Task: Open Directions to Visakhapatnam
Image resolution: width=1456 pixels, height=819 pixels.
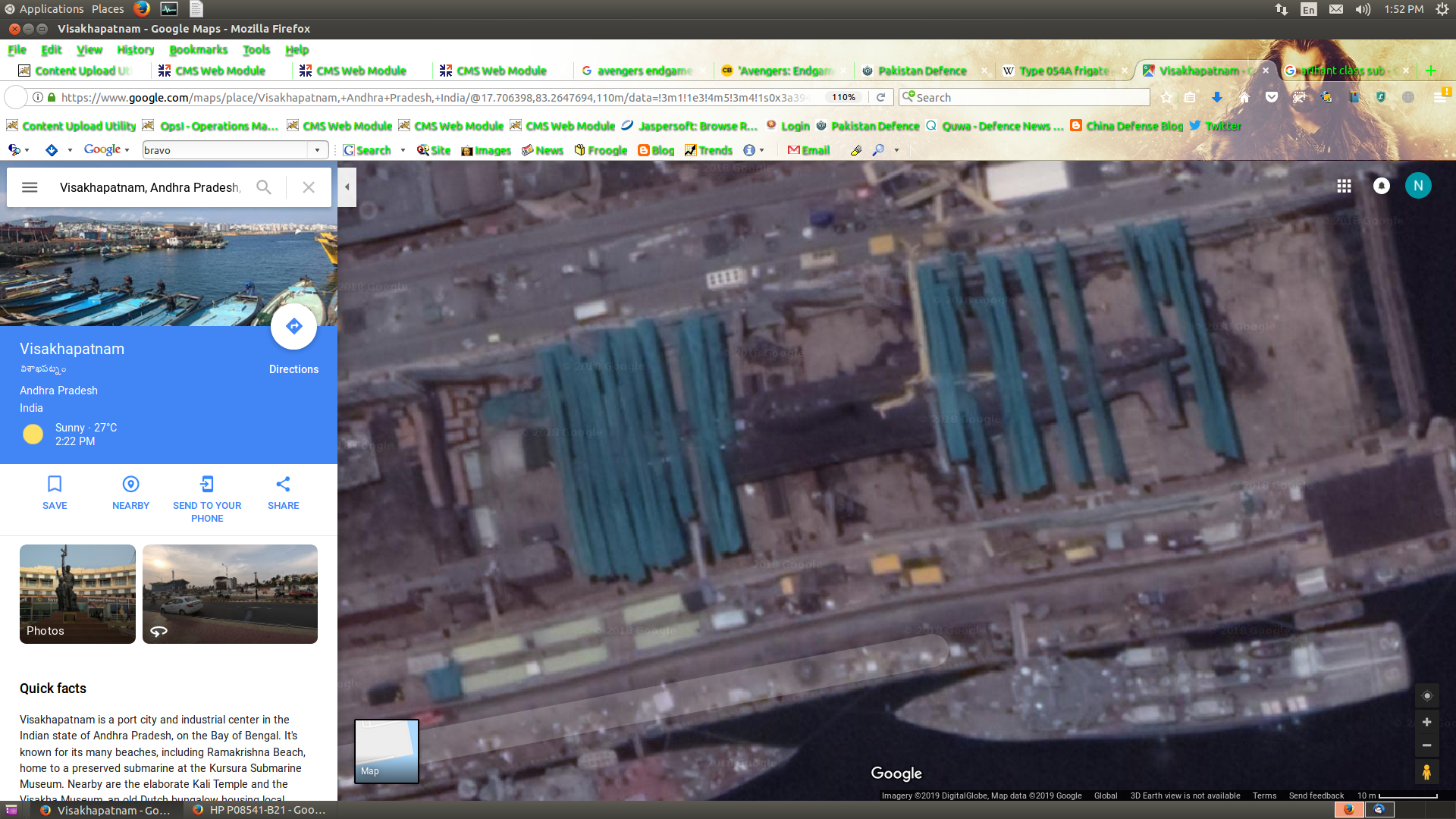Action: 293,327
